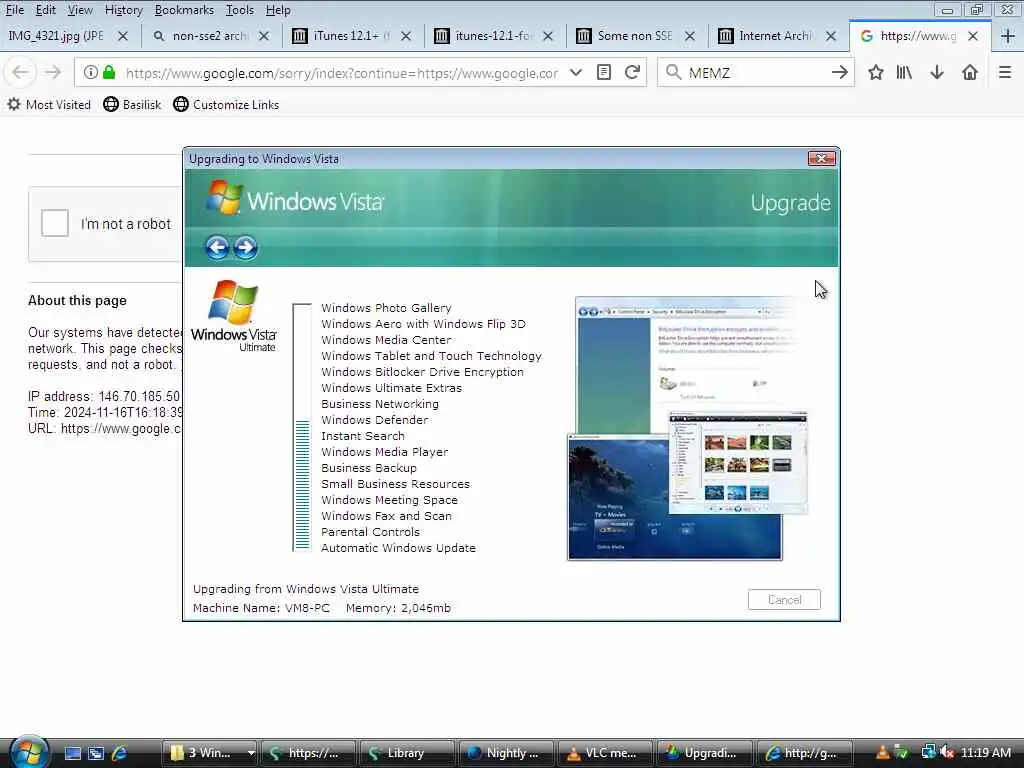
Task: Click the VLC cone tray icon
Action: pos(882,753)
